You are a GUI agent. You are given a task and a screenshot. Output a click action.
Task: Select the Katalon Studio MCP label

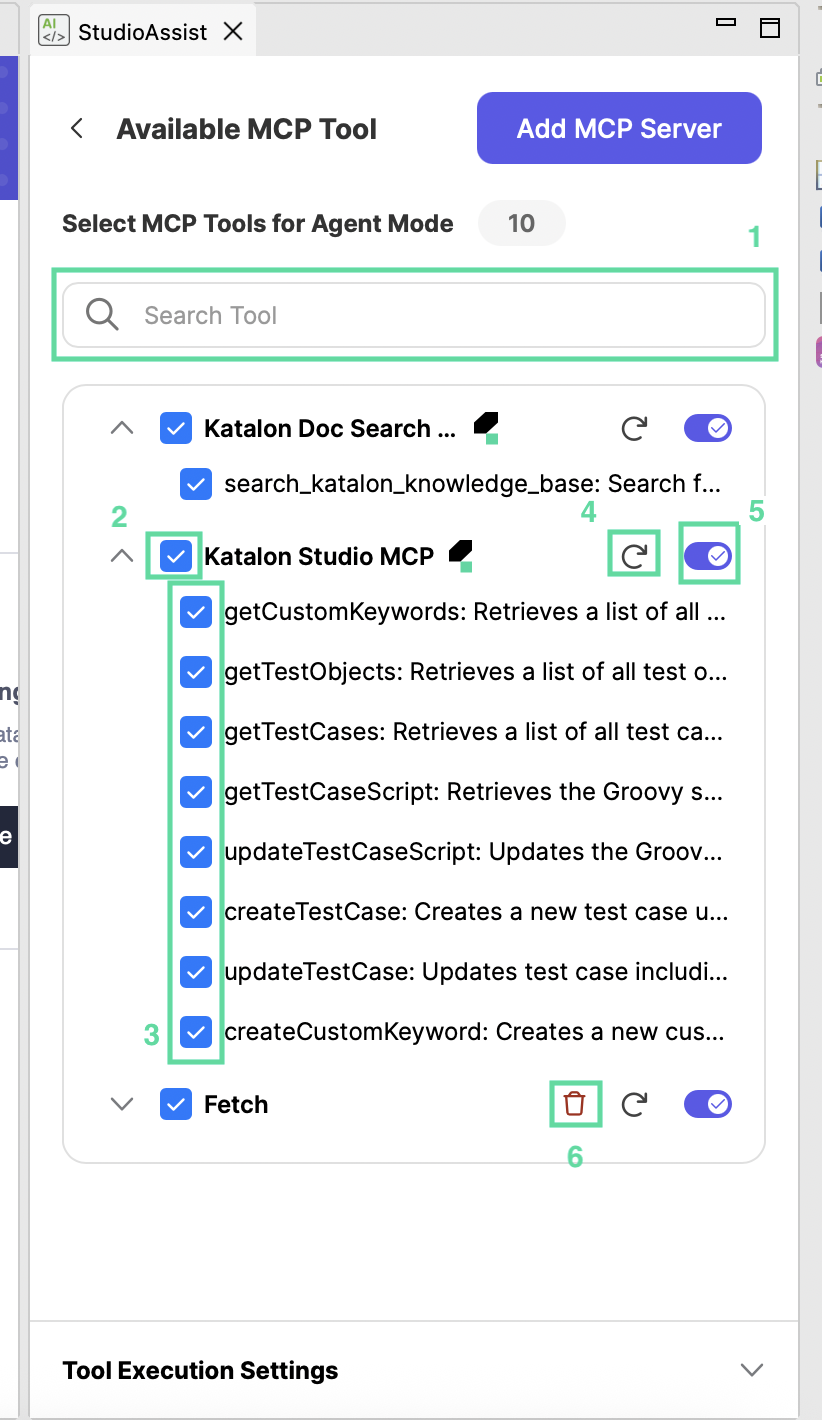319,556
